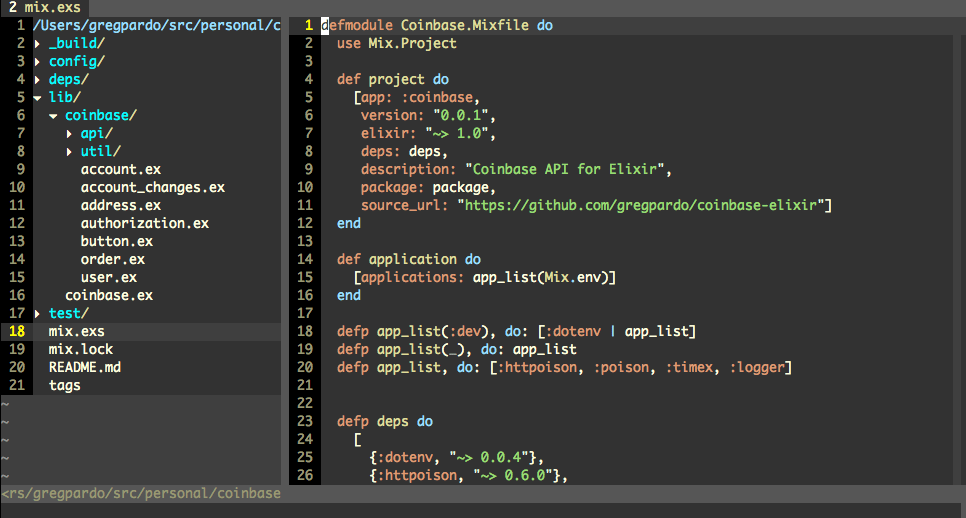Click 'defp app_list(_)' line
Screen dimensions: 966x518
pos(457,349)
